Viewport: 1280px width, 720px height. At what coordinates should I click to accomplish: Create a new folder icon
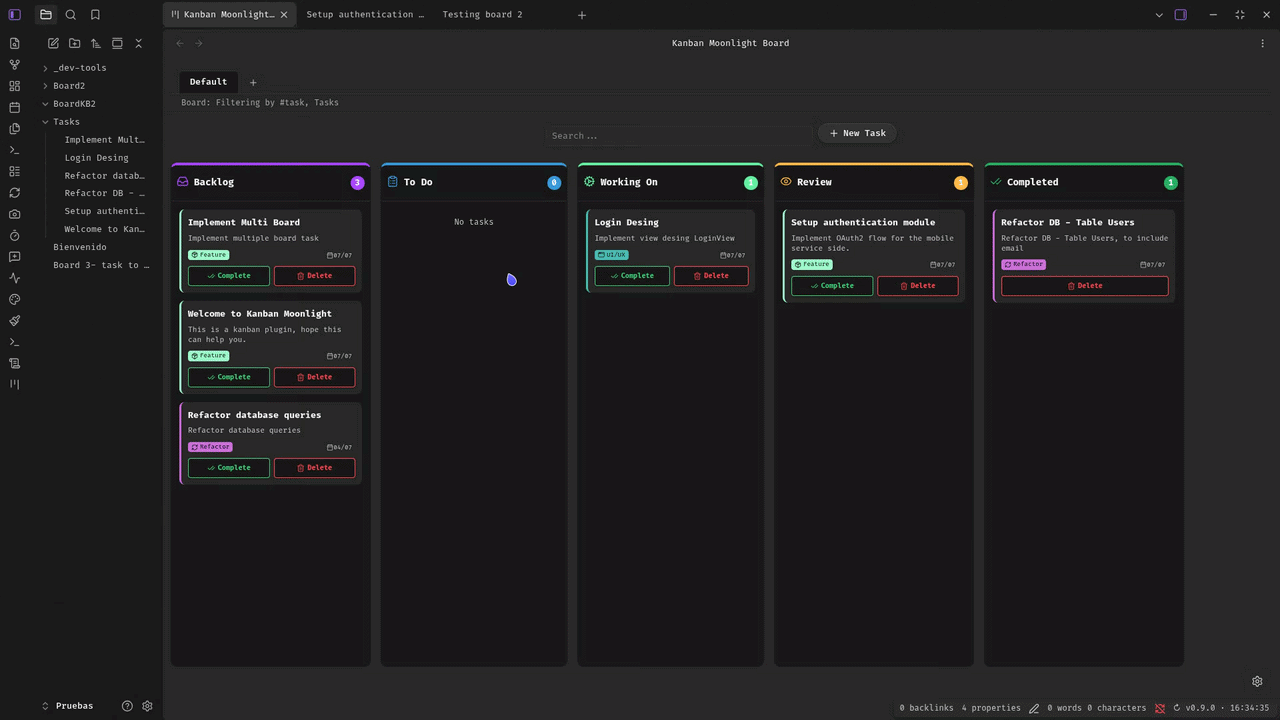coord(75,43)
